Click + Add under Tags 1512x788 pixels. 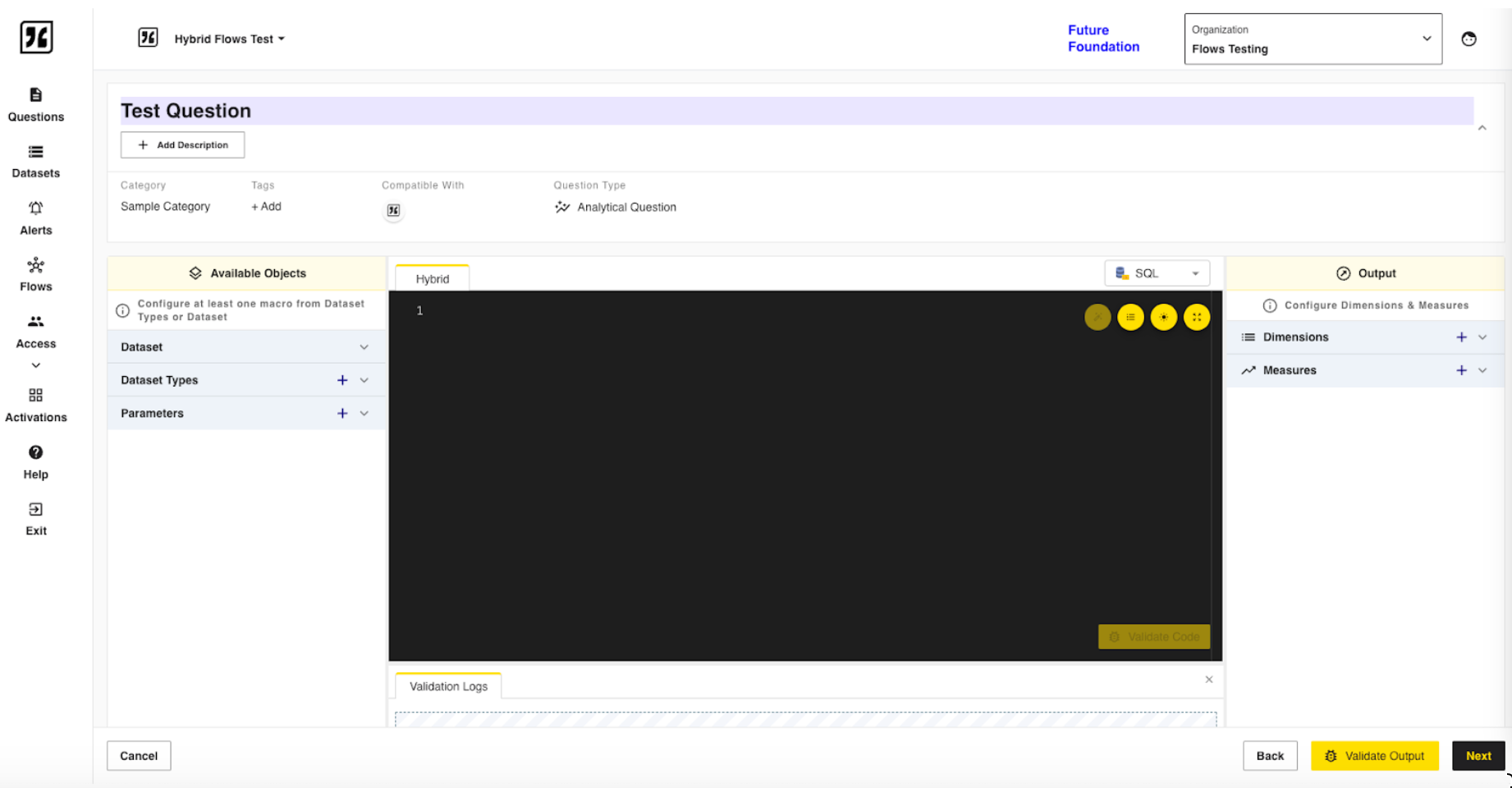(266, 207)
